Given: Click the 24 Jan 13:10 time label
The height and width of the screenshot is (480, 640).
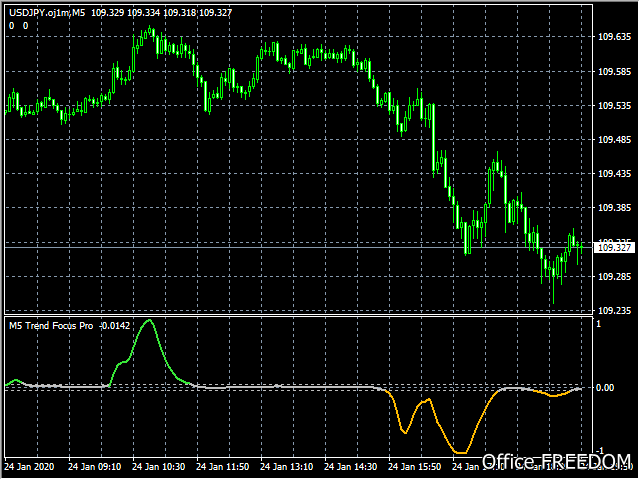Looking at the screenshot, I should [287, 467].
